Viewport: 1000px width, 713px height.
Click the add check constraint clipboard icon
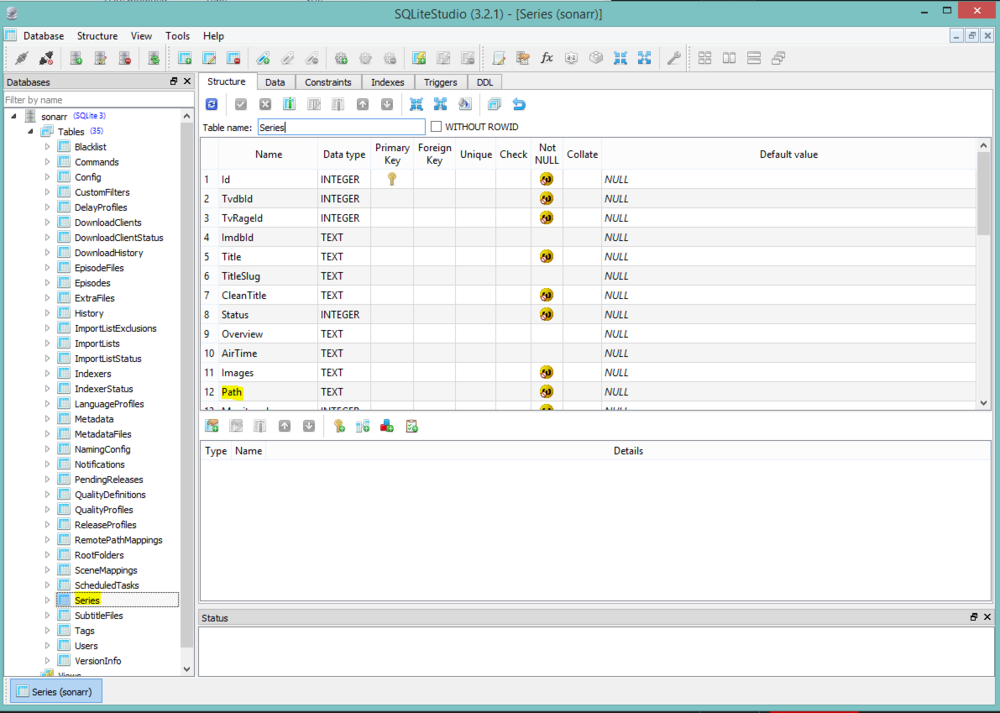pyautogui.click(x=412, y=426)
